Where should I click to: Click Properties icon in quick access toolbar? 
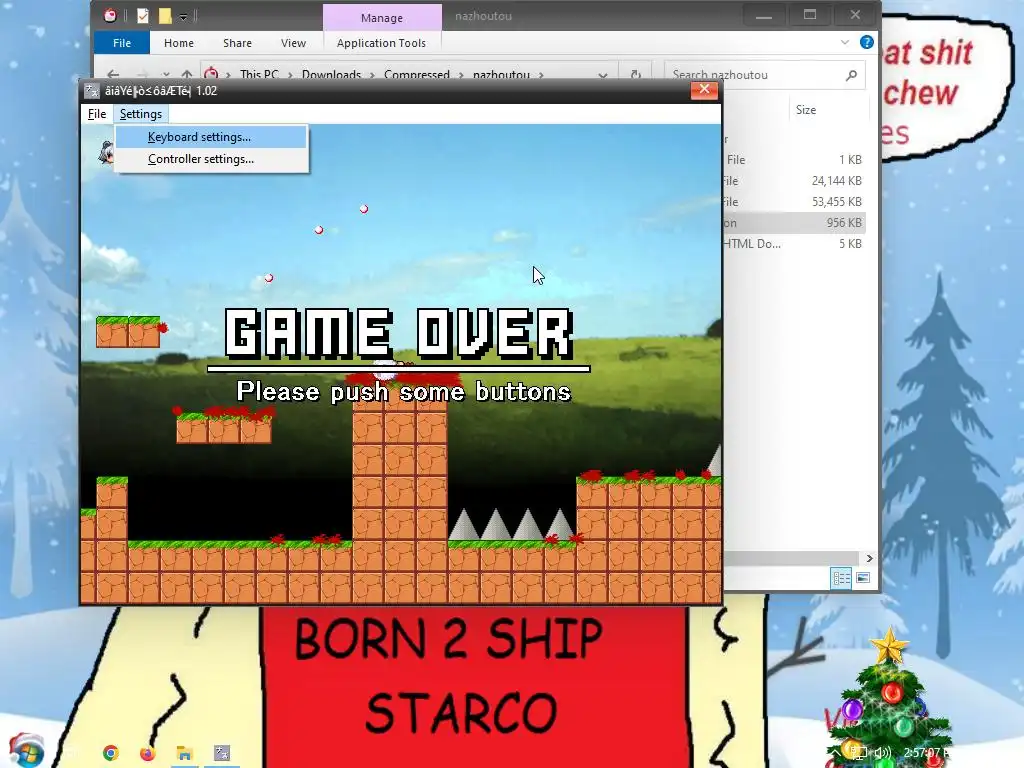pos(142,15)
